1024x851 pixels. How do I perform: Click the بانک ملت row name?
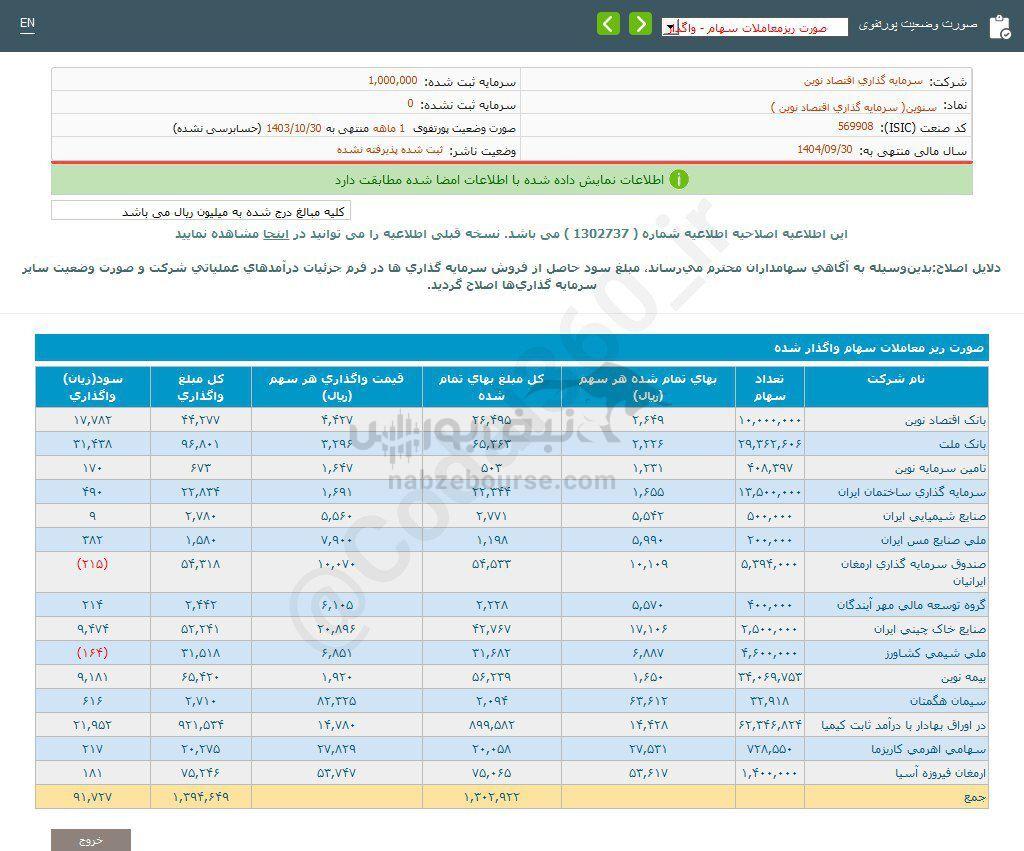point(963,444)
